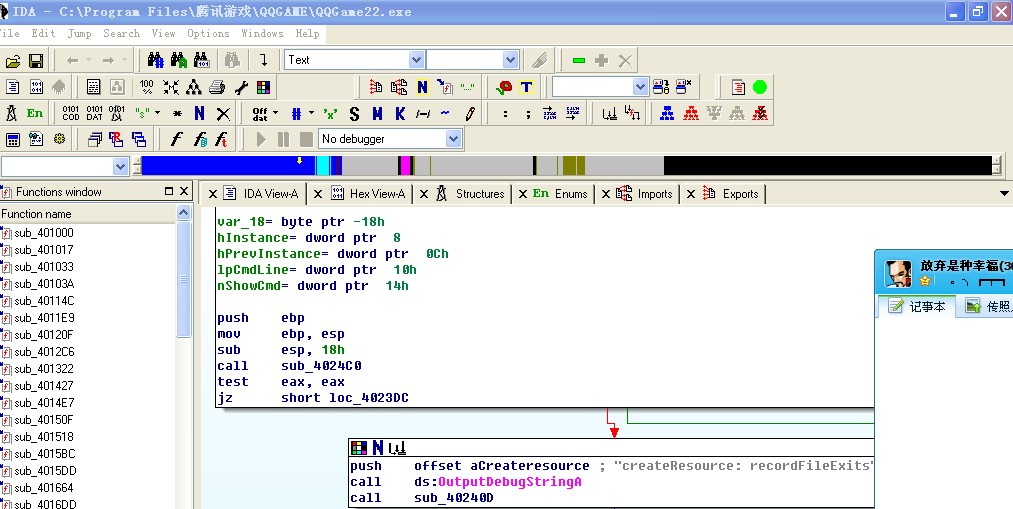Click the italic f function icon
This screenshot has height=509, width=1013.
[176, 139]
